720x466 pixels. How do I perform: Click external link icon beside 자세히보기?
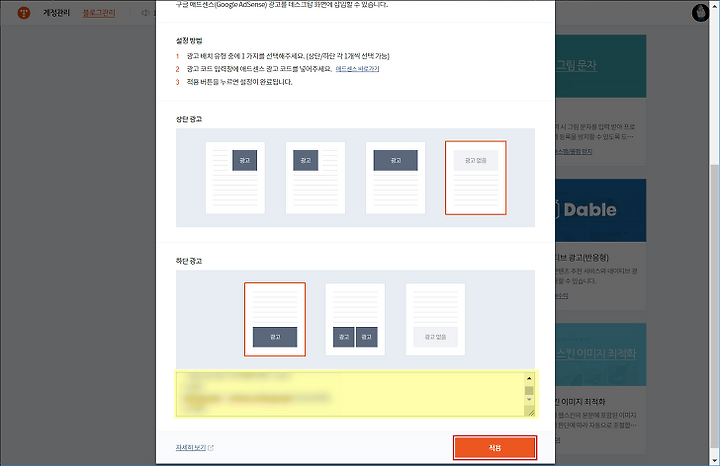pyautogui.click(x=211, y=448)
